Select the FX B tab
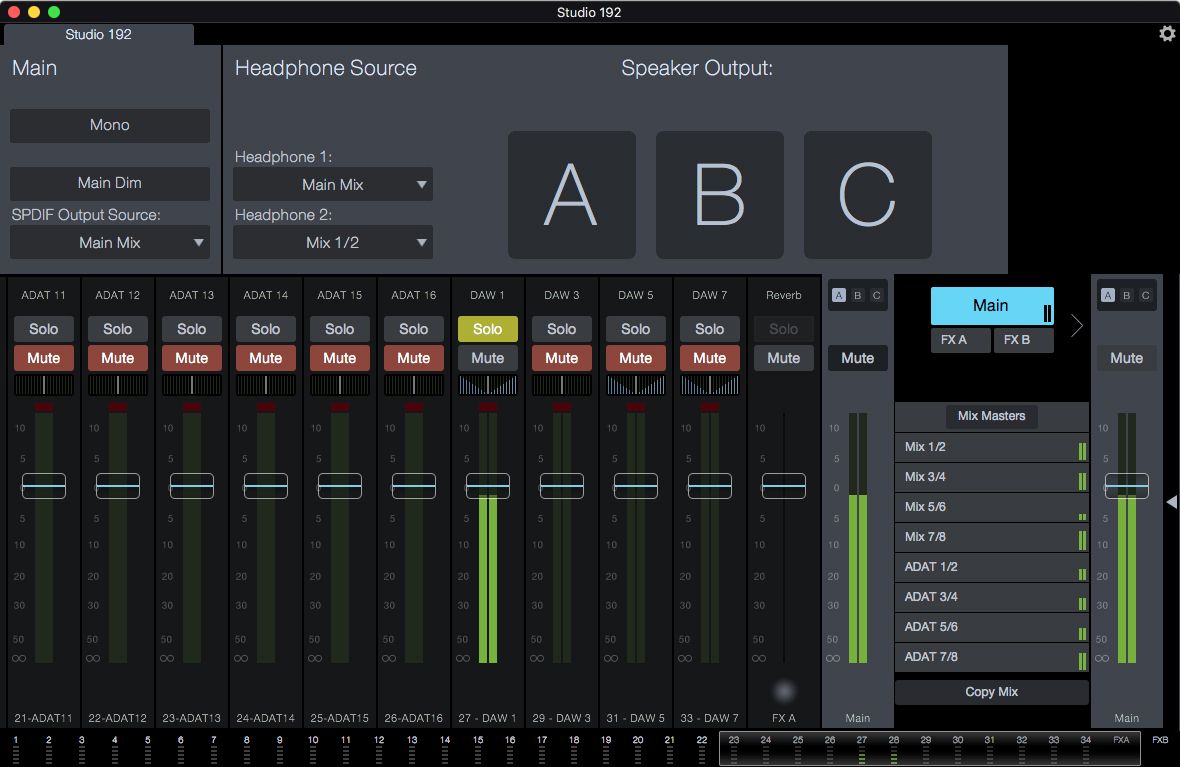The image size is (1180, 767). point(1023,340)
